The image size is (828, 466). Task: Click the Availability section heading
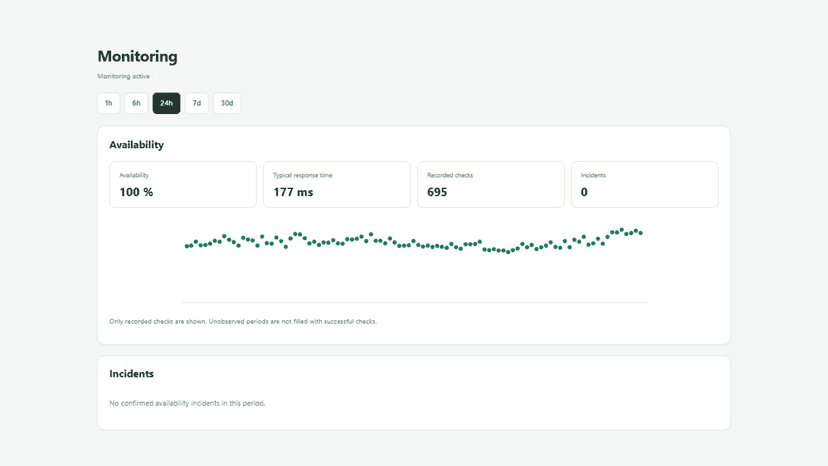[136, 145]
